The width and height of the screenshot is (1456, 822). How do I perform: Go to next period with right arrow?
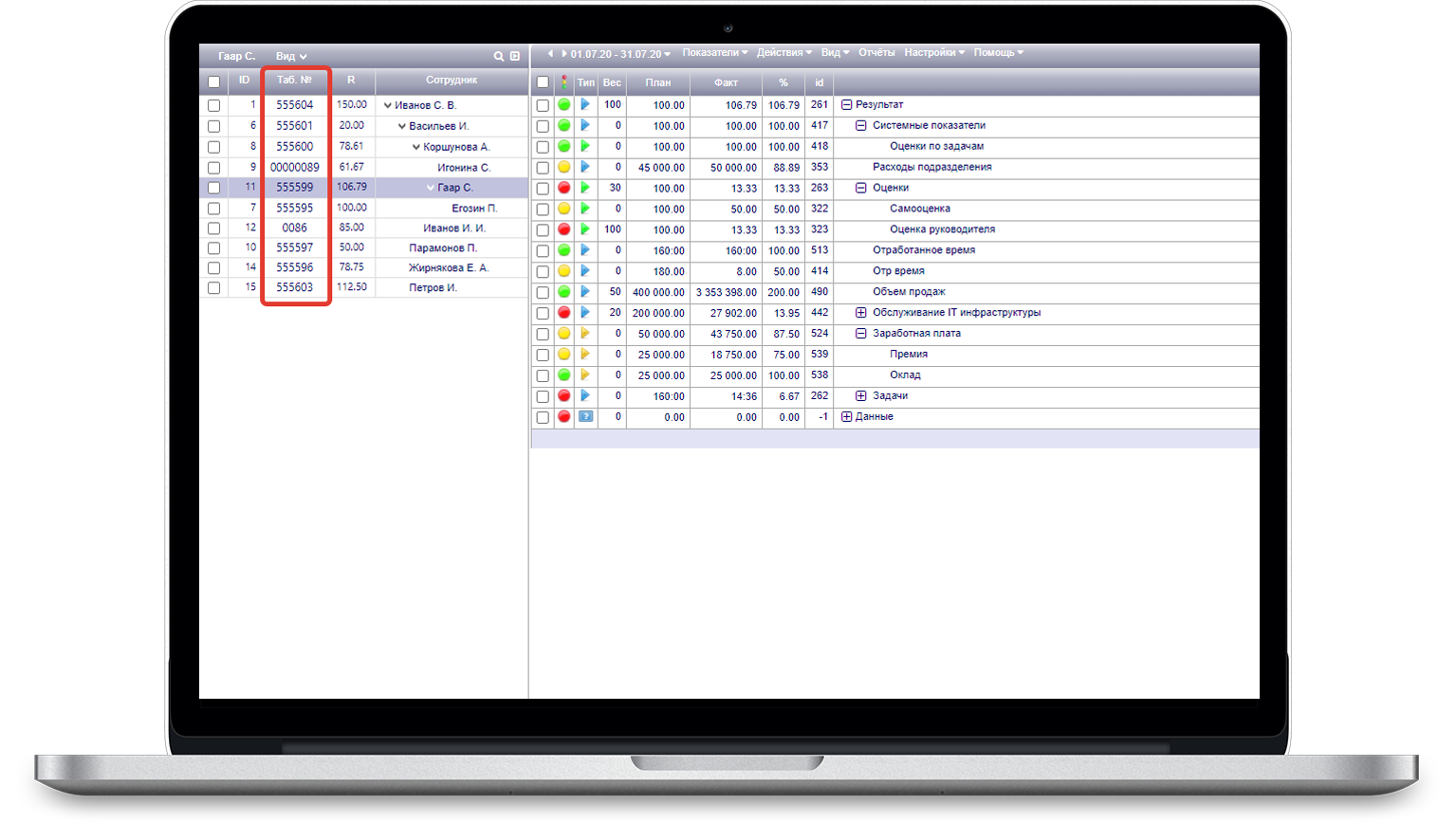(x=563, y=54)
